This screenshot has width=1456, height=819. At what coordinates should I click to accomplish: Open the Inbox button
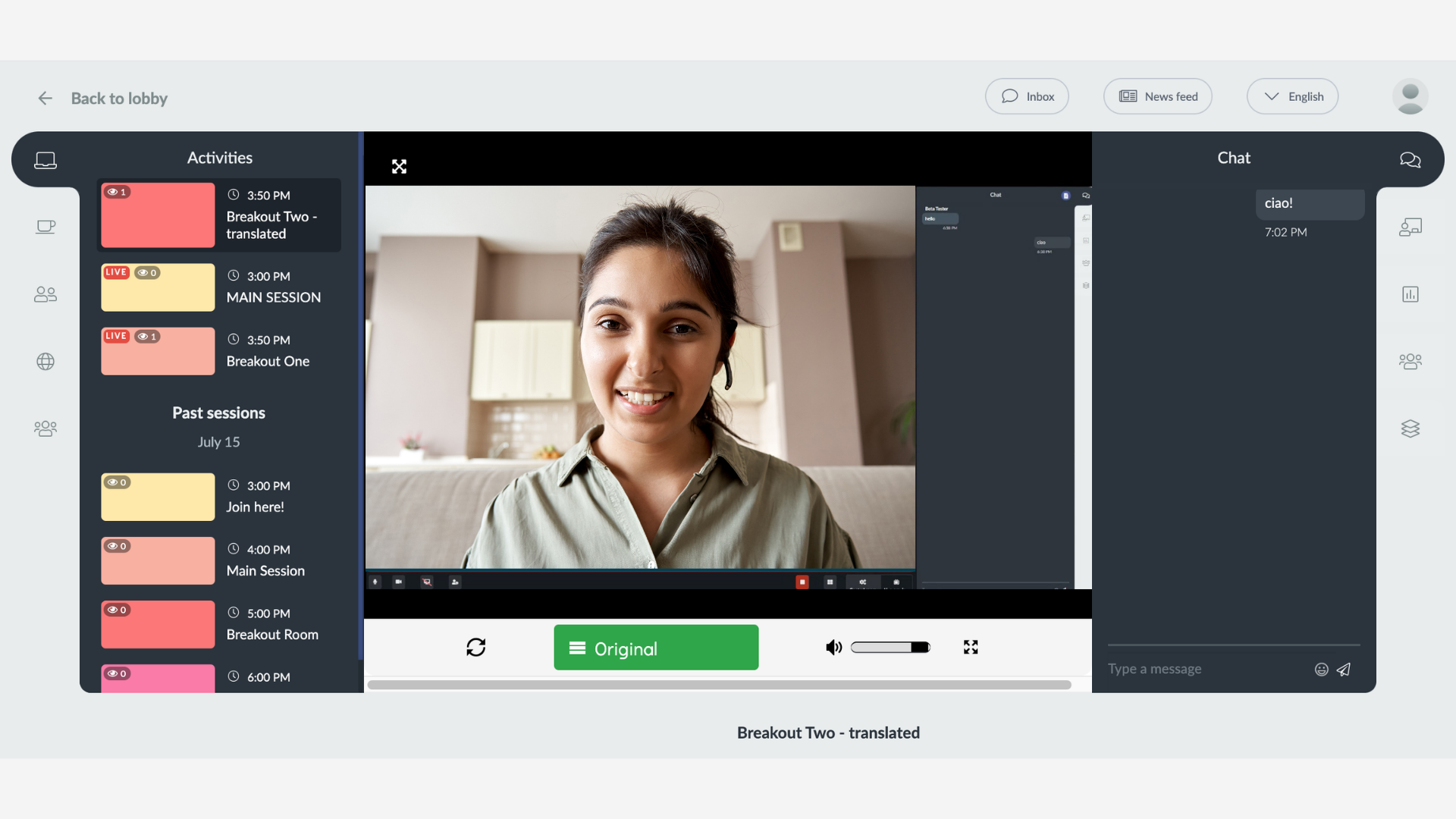[x=1027, y=96]
